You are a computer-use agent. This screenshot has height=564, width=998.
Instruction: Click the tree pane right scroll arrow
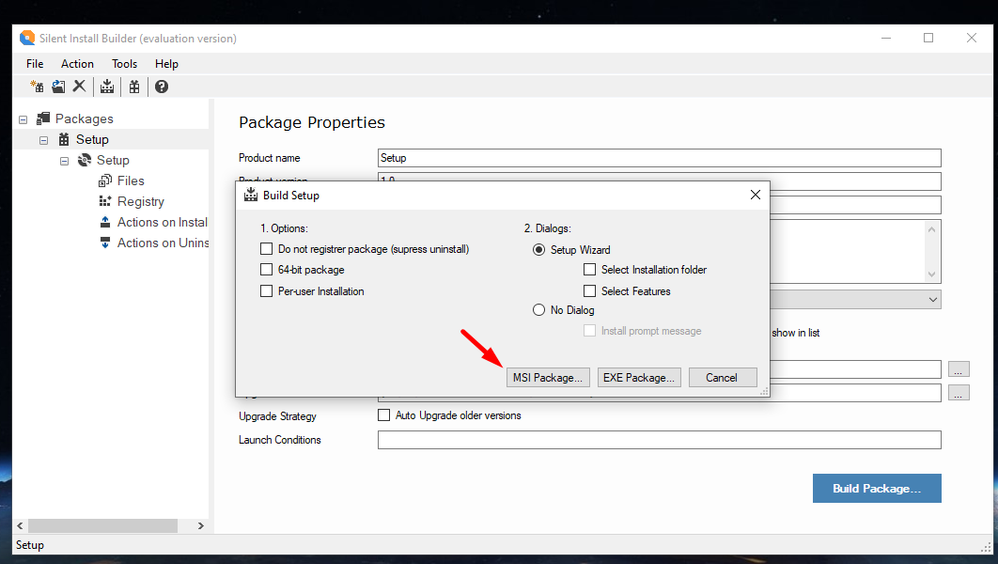[200, 526]
